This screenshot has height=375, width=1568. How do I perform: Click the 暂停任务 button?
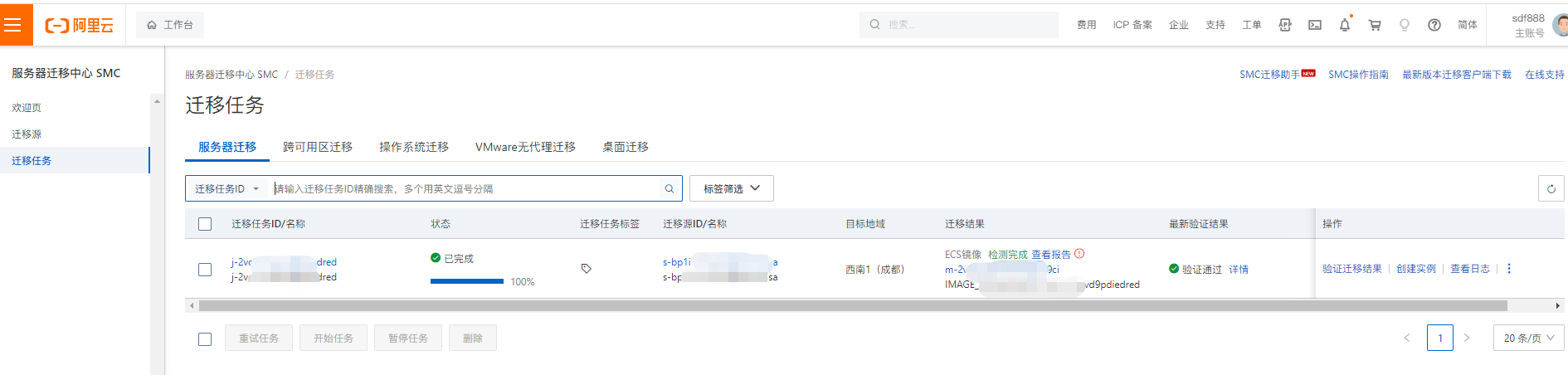tap(408, 338)
